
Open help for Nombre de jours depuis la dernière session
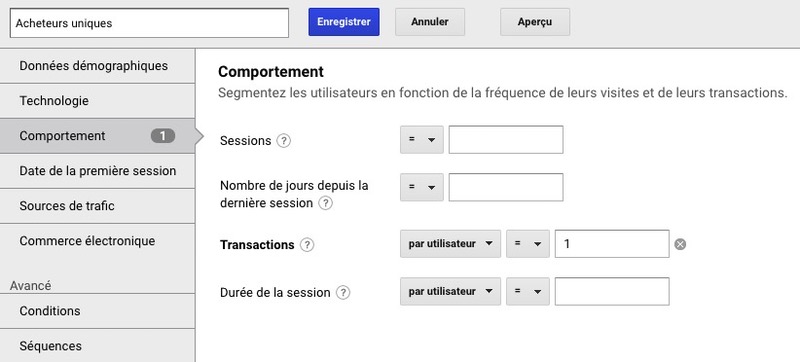[325, 203]
